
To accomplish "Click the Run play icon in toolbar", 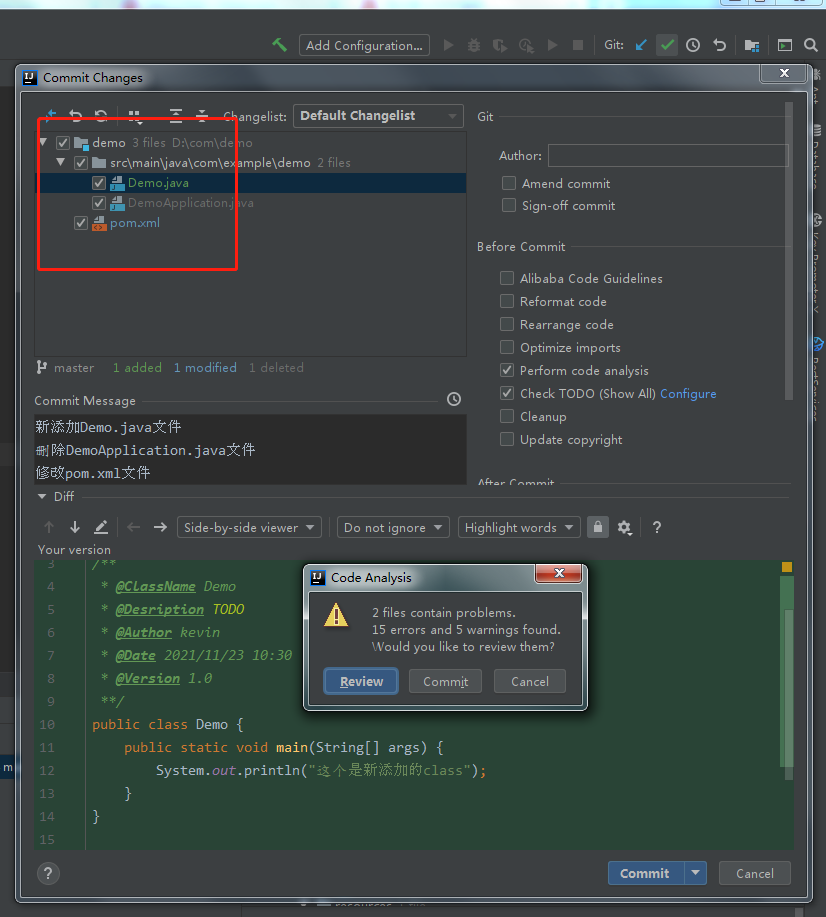I will click(449, 45).
